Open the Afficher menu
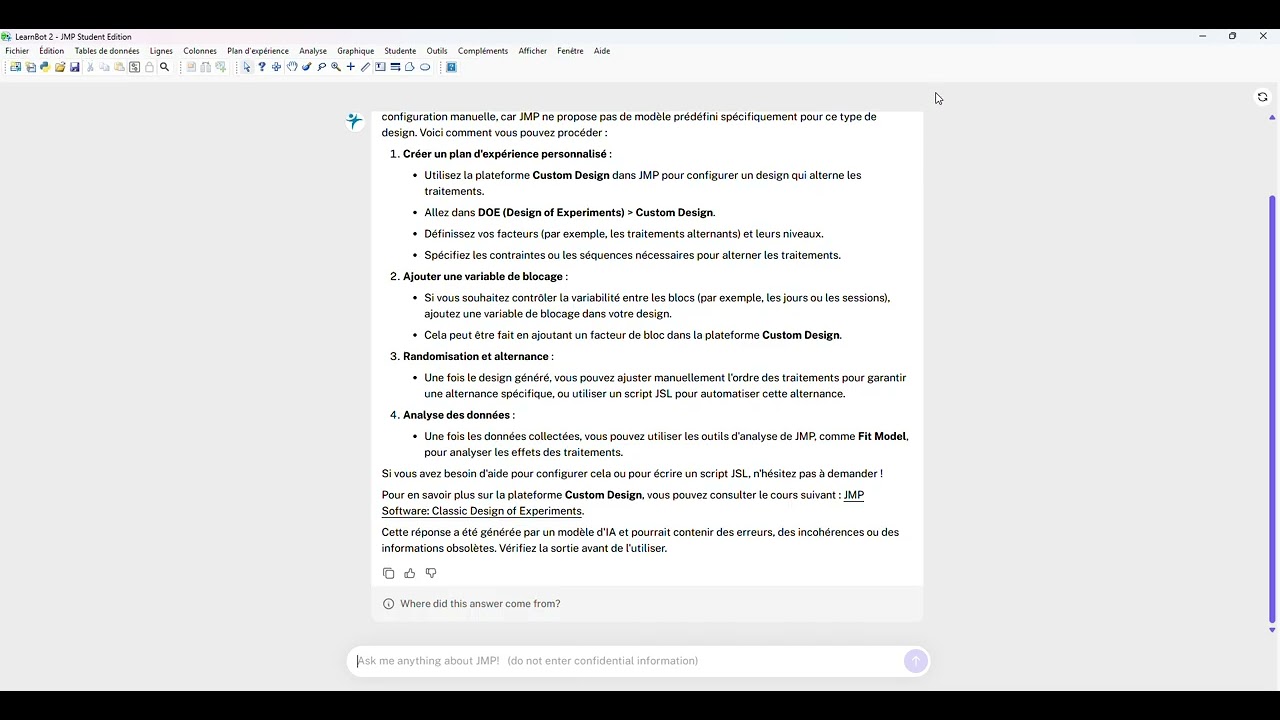The width and height of the screenshot is (1280, 720). [x=533, y=51]
